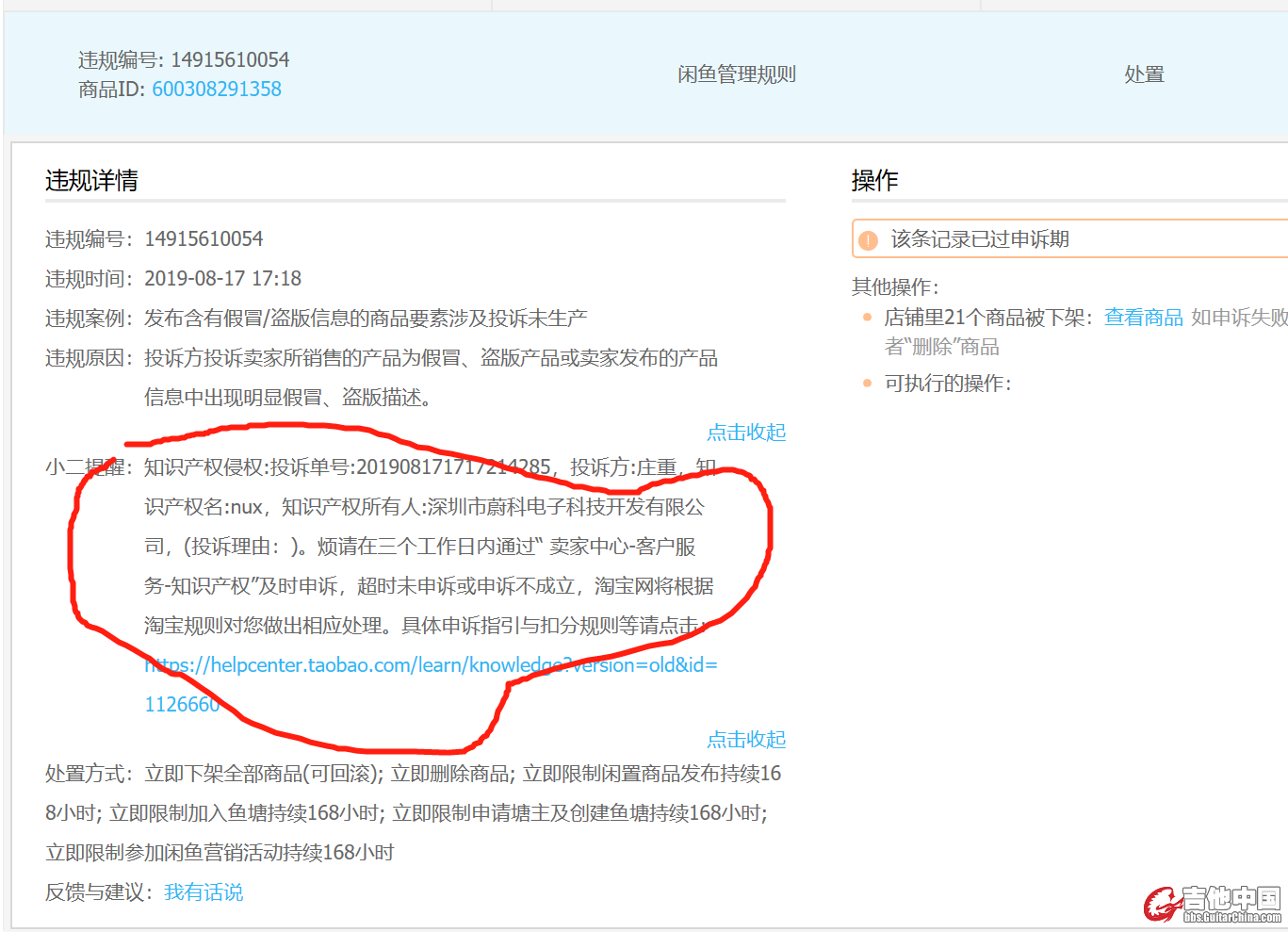Image resolution: width=1288 pixels, height=932 pixels.
Task: Click the 违规原因 explanation text
Action: tap(431, 378)
